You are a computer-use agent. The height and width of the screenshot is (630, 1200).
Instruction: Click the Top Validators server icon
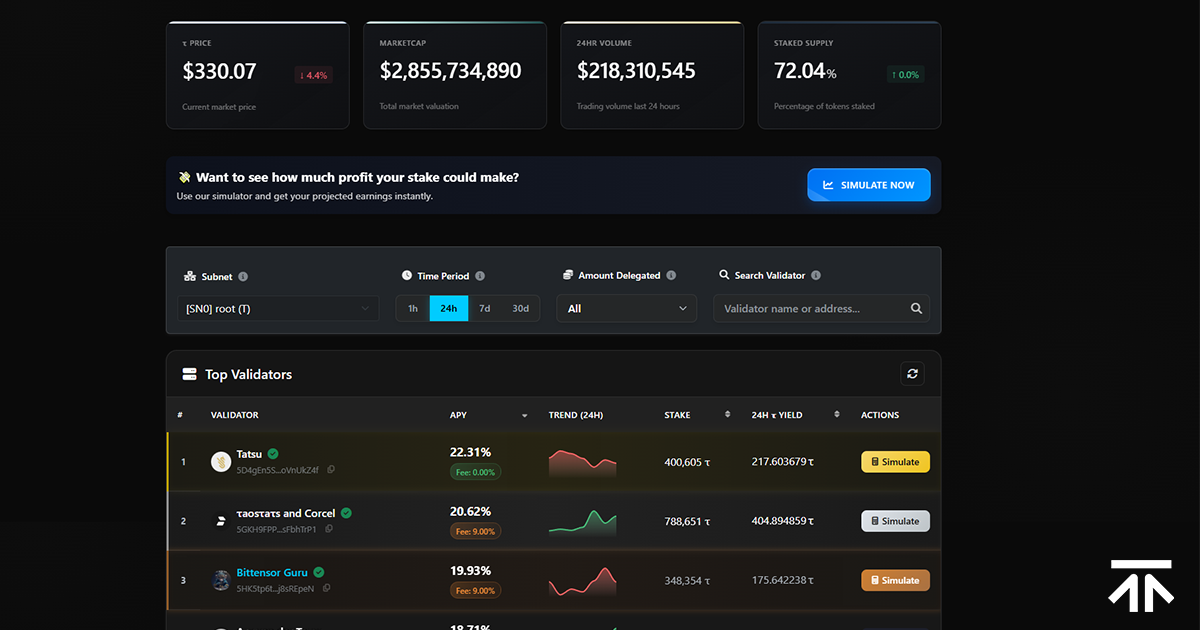click(x=189, y=374)
